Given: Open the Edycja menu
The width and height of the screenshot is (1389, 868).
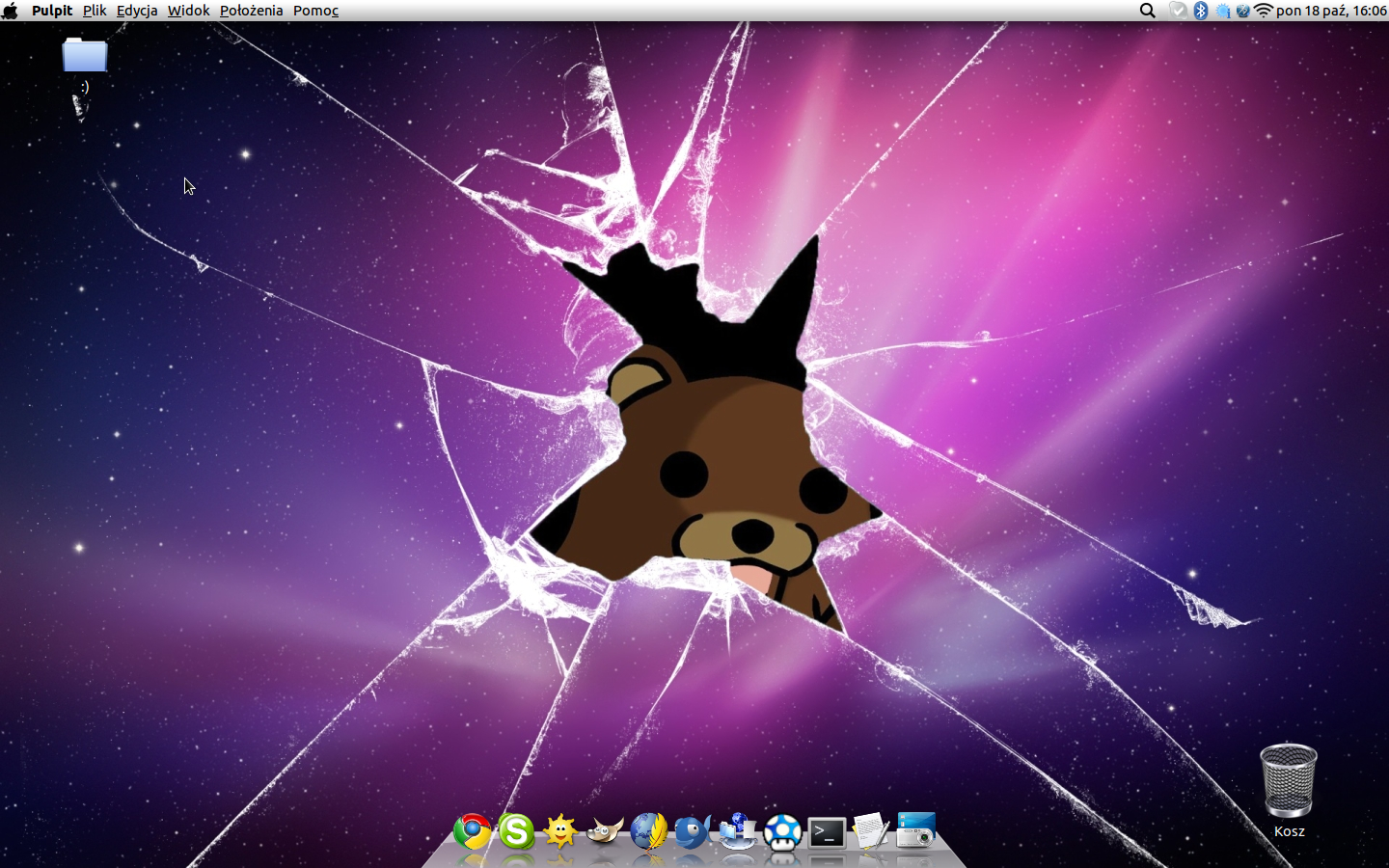Looking at the screenshot, I should pos(137,11).
